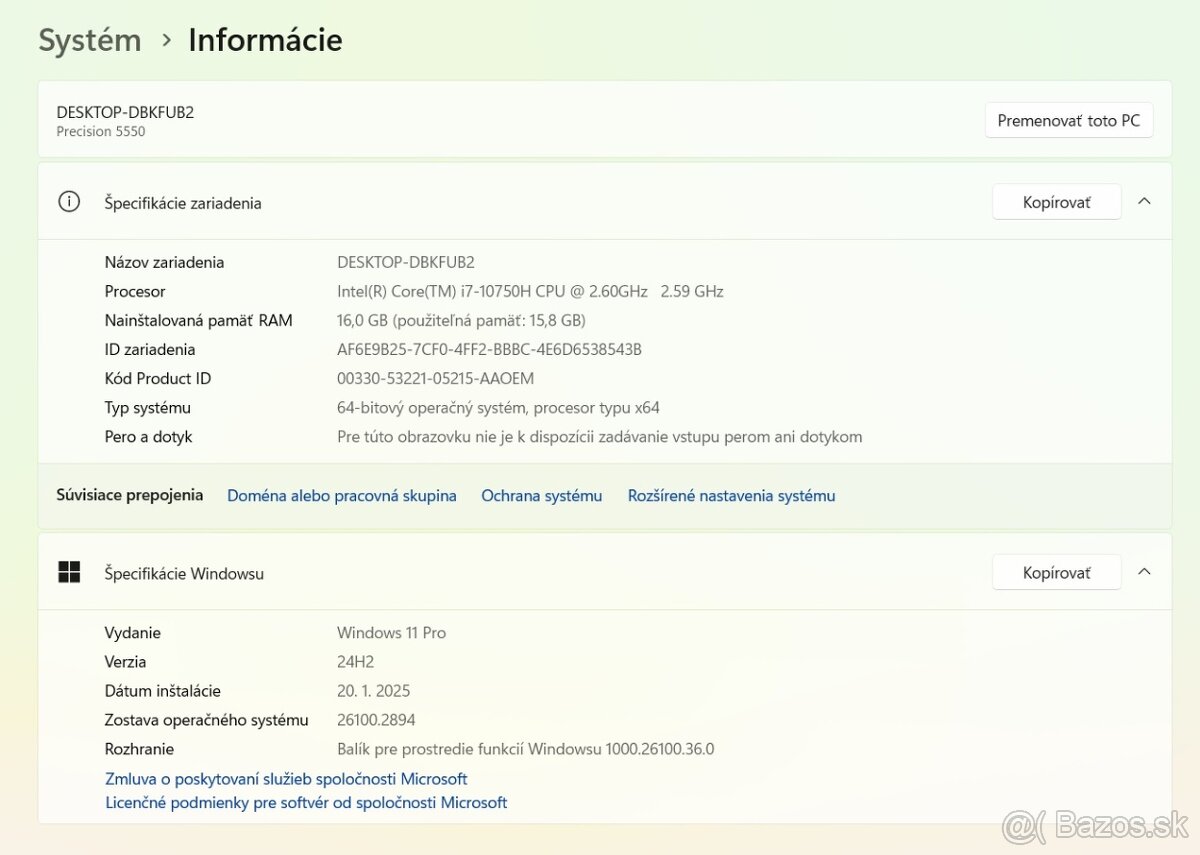
Task: Copy Windows specifications with Kopírovať button
Action: (x=1056, y=571)
